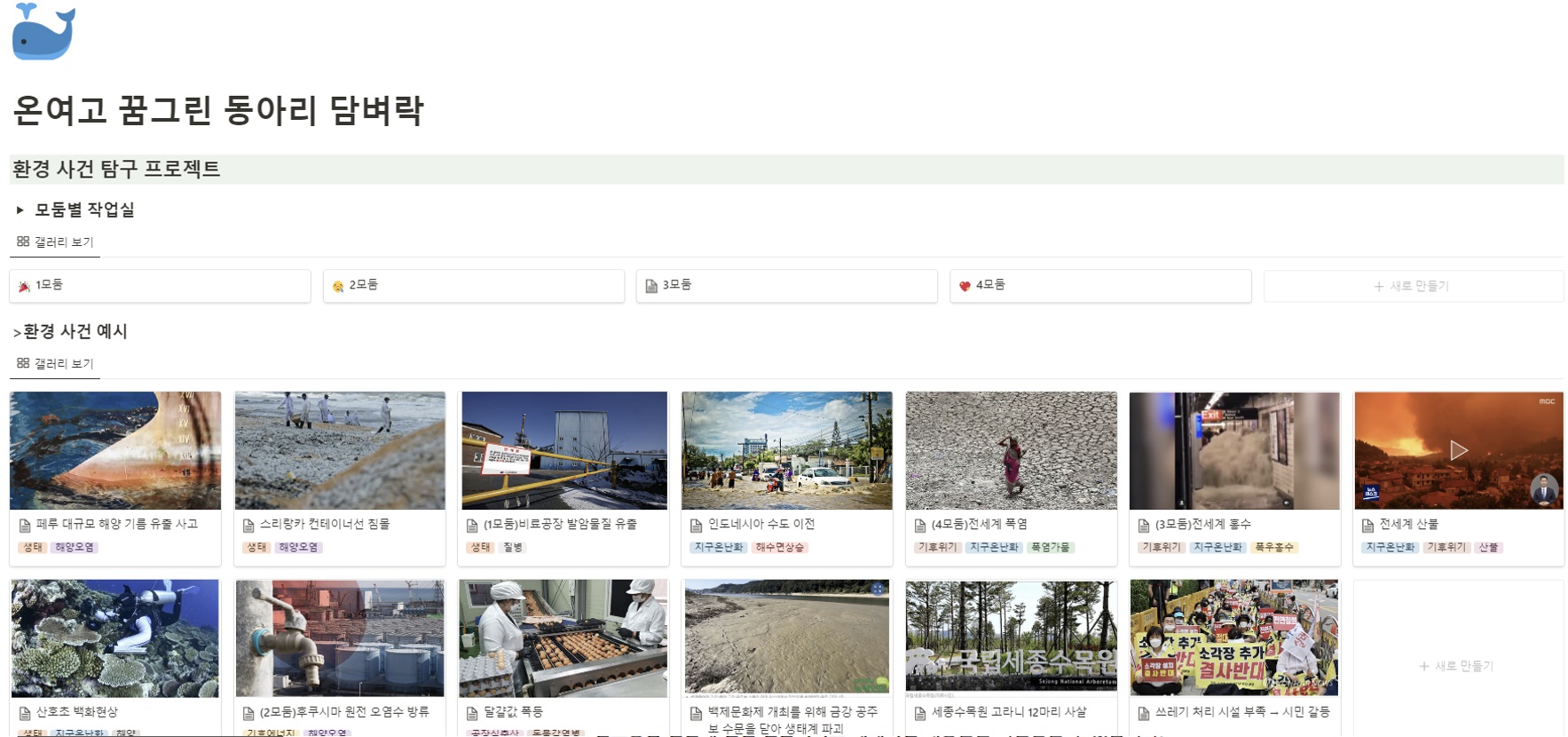Click 새로 만들기 card in the environment gallery
Screen dimensions: 1568x737
point(1457,666)
